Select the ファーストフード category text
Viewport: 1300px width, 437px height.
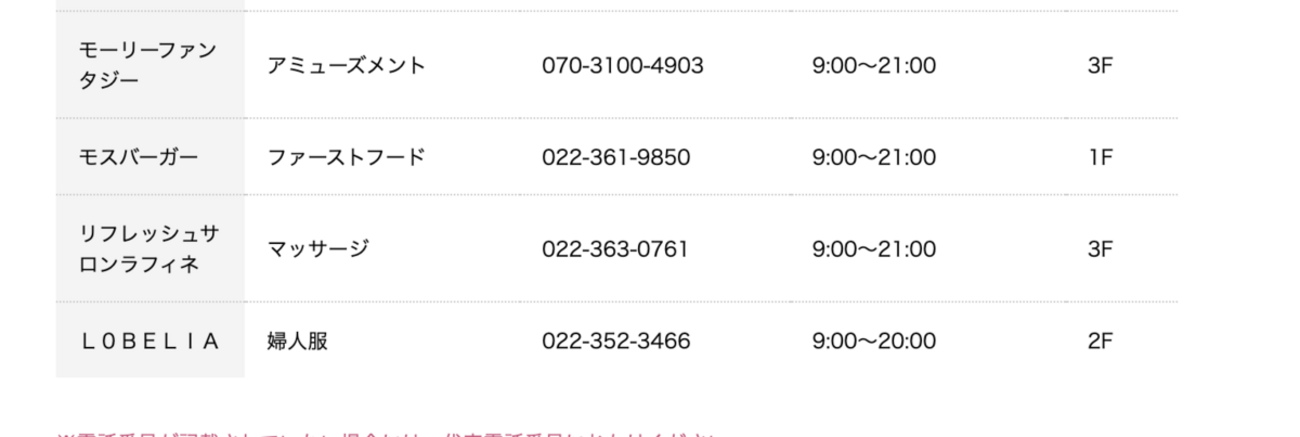click(346, 157)
